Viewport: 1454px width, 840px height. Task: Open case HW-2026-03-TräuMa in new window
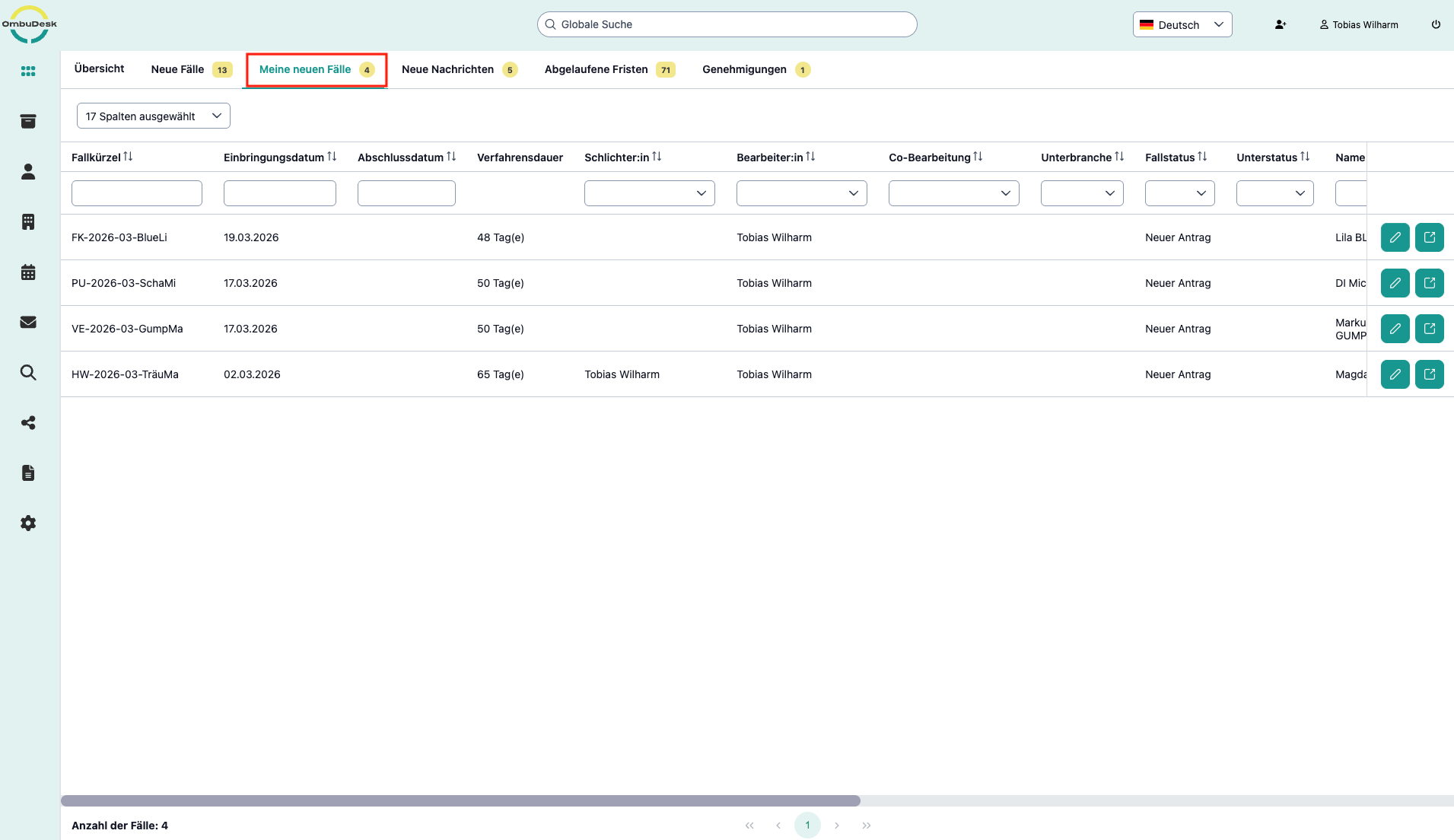point(1430,374)
